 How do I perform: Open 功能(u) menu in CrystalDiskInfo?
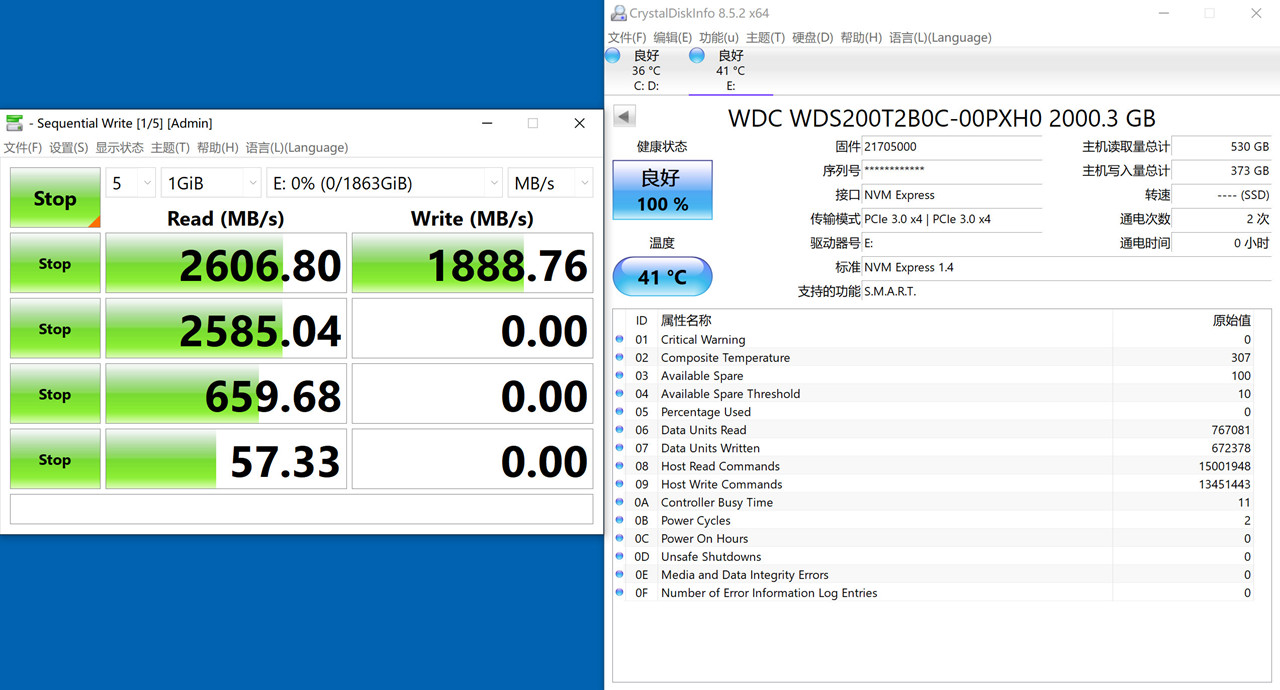coord(719,38)
